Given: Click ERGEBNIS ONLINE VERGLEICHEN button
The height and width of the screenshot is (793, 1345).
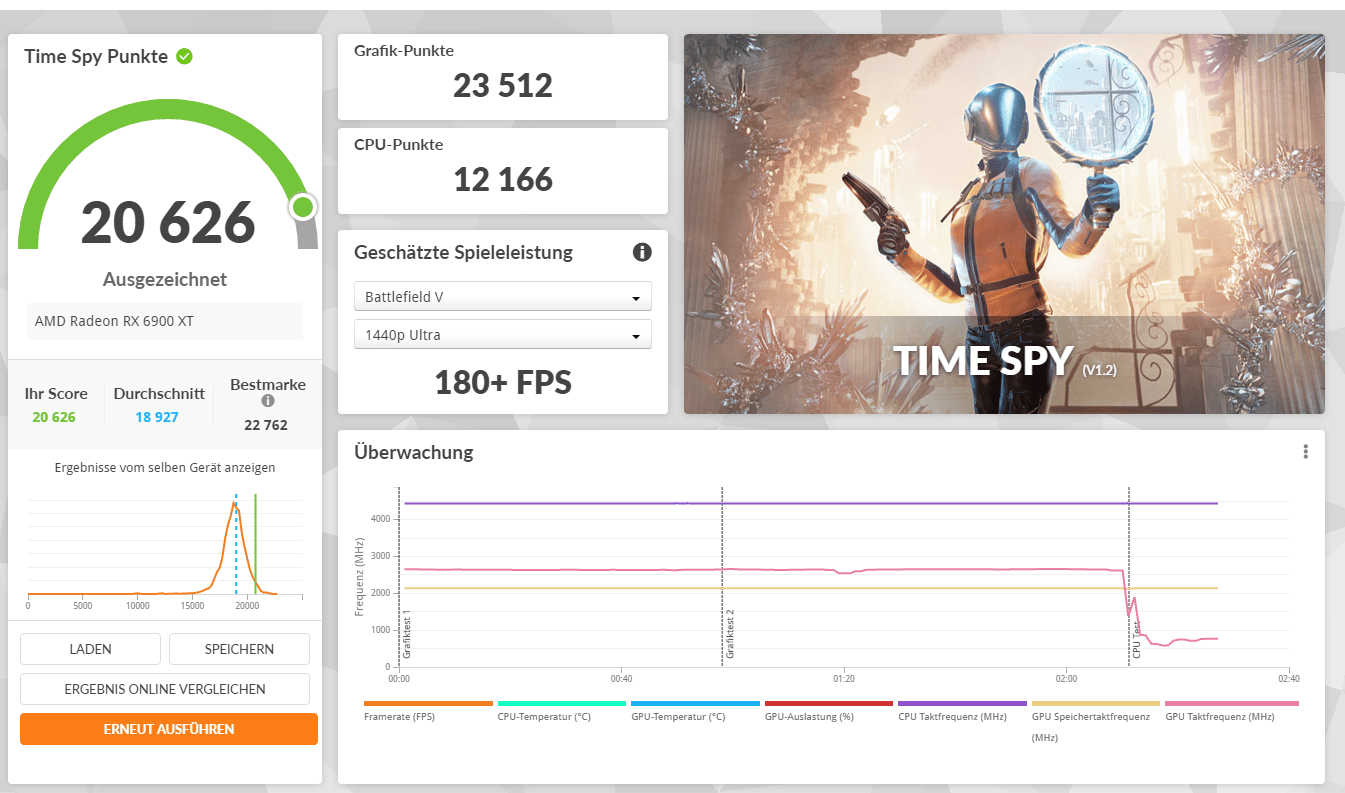Looking at the screenshot, I should [x=165, y=689].
